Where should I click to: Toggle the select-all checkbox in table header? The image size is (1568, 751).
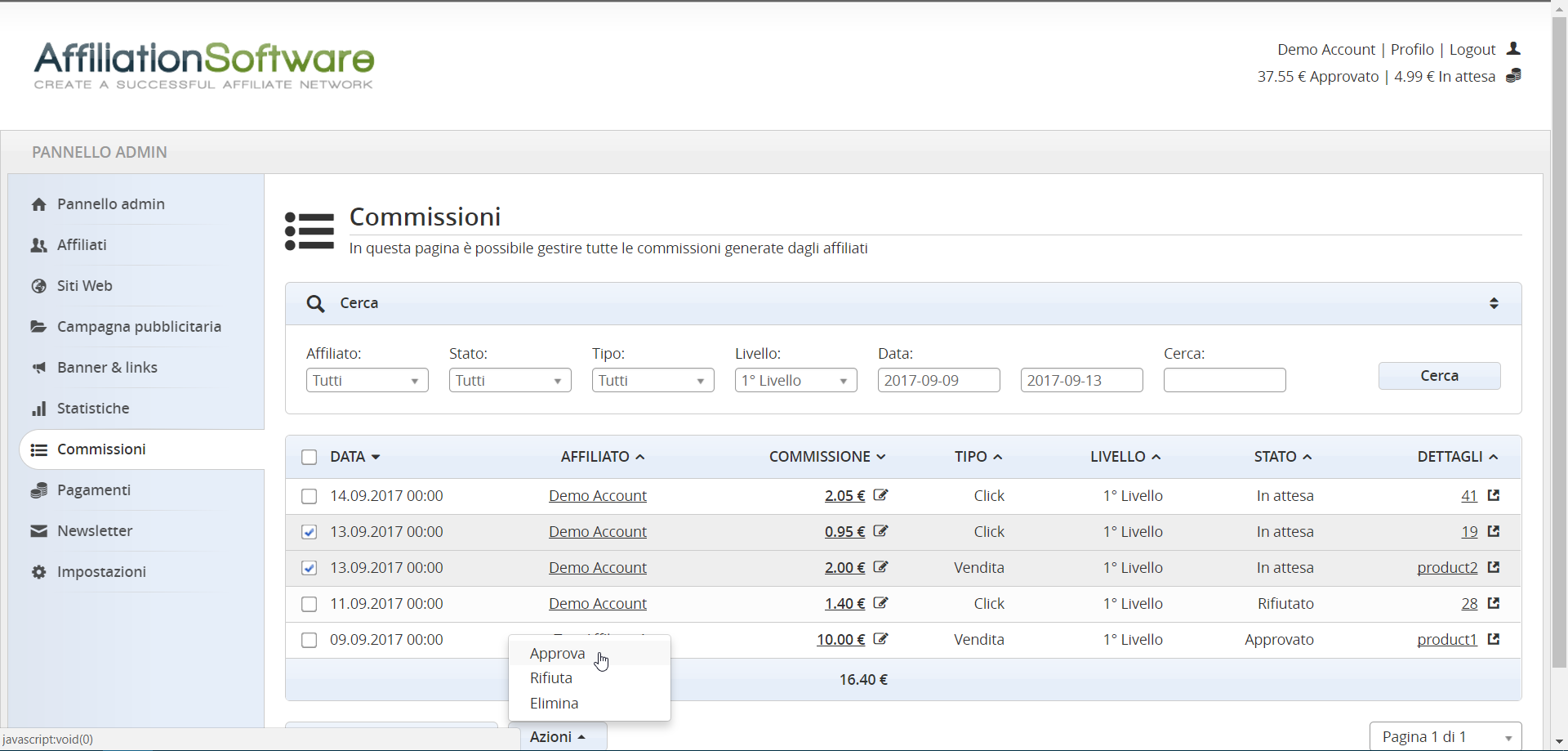point(309,457)
